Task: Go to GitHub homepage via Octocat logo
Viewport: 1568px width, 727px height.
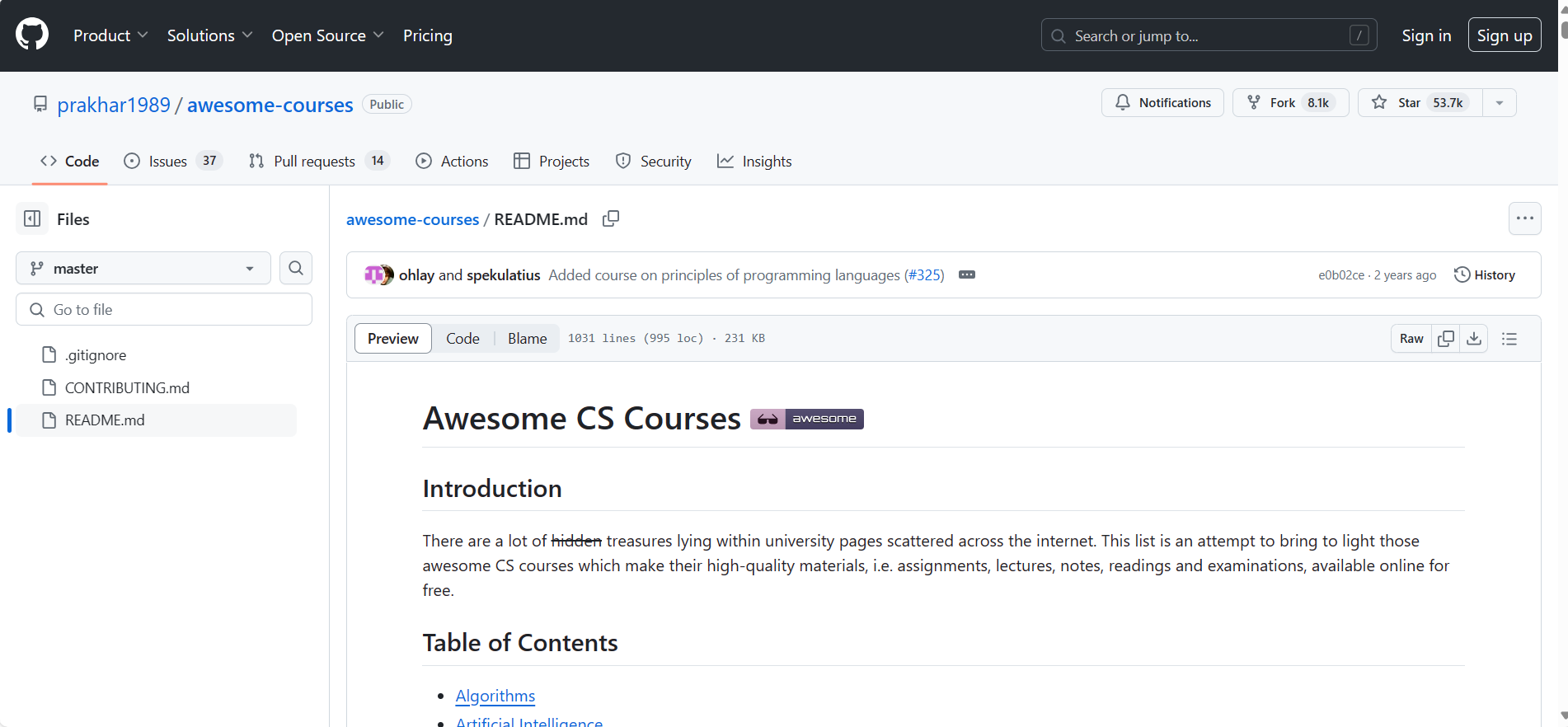Action: [32, 35]
